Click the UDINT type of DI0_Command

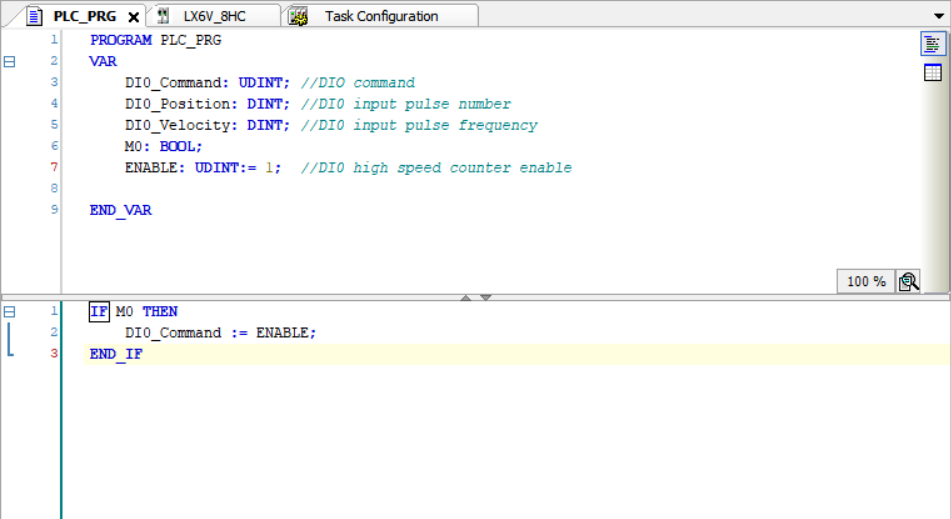tap(260, 82)
